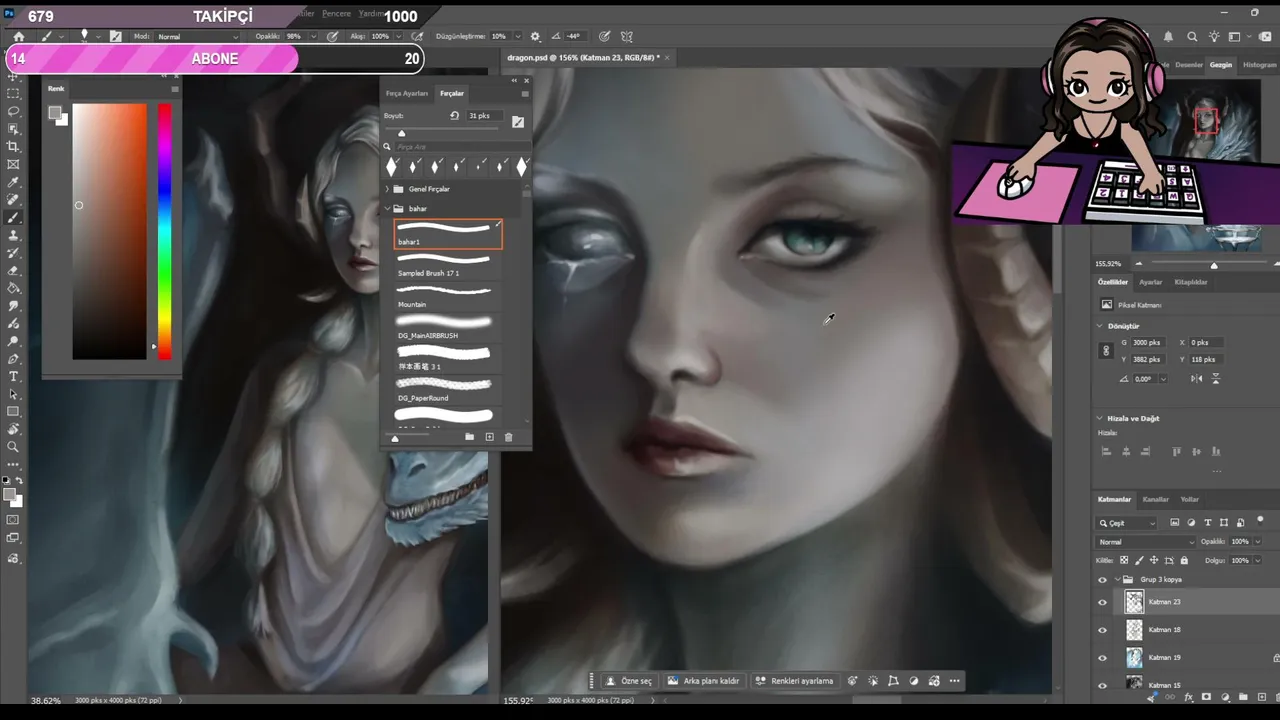Switch to the Ayarlar tab
1280x720 pixels.
[1151, 282]
